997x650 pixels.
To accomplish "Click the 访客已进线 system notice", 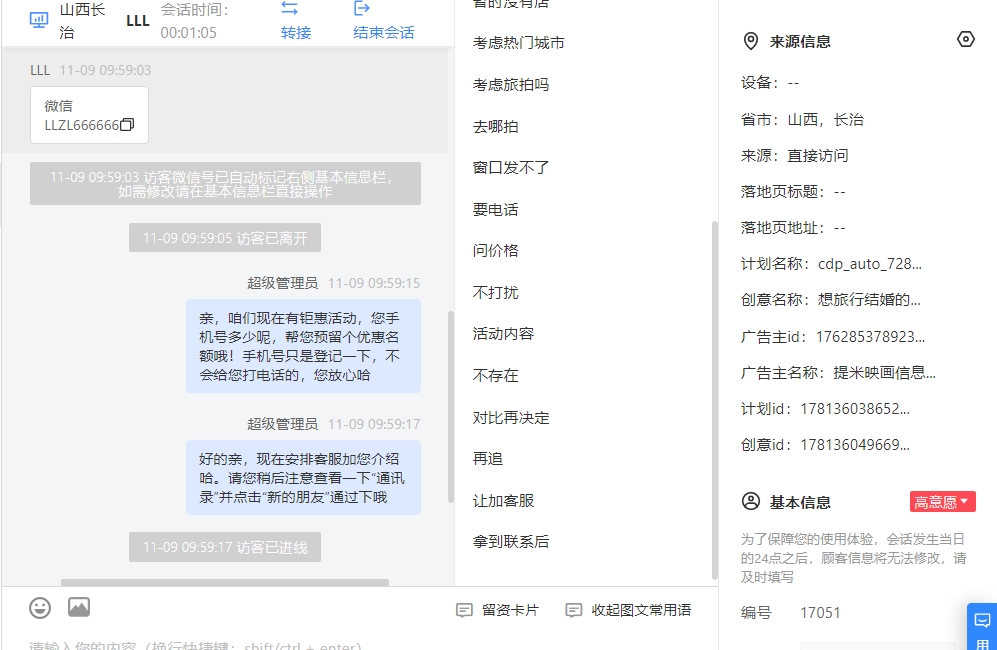I will tap(225, 547).
